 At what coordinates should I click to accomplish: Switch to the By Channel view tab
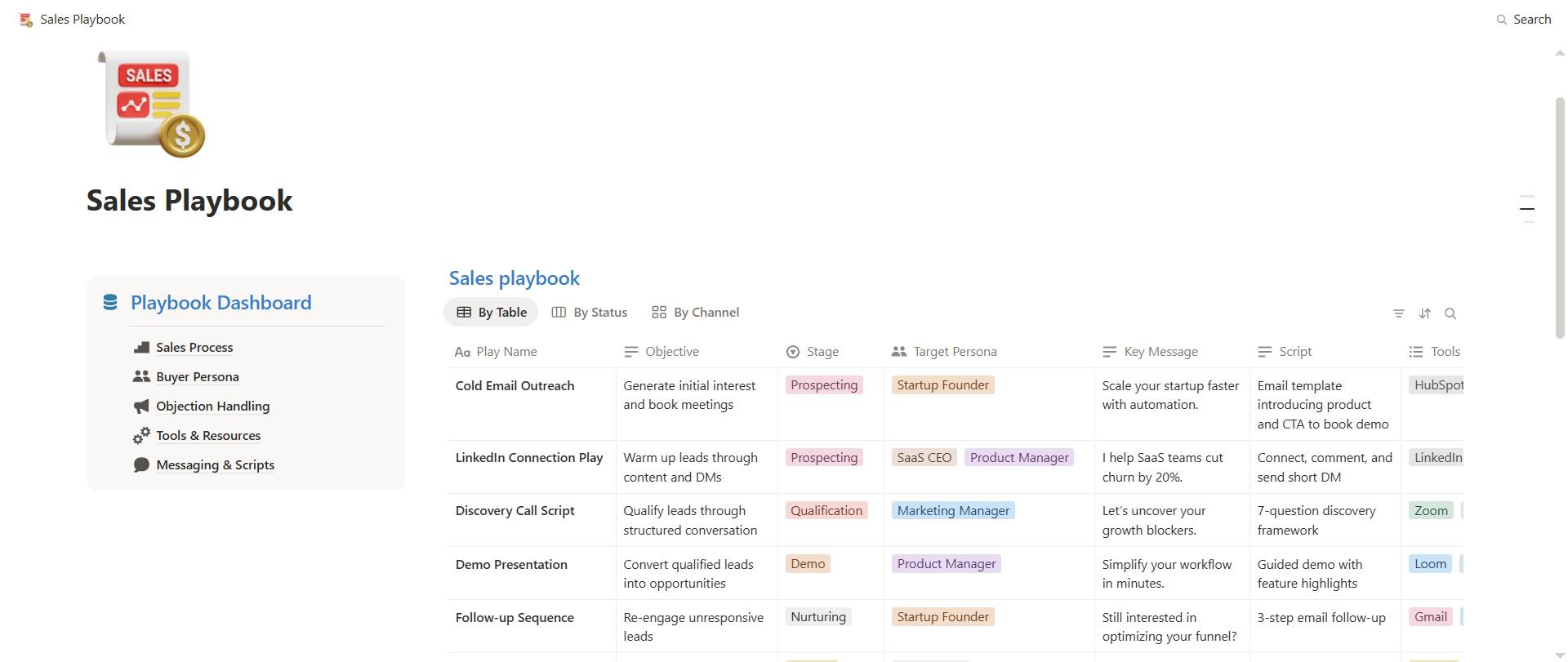click(x=696, y=313)
